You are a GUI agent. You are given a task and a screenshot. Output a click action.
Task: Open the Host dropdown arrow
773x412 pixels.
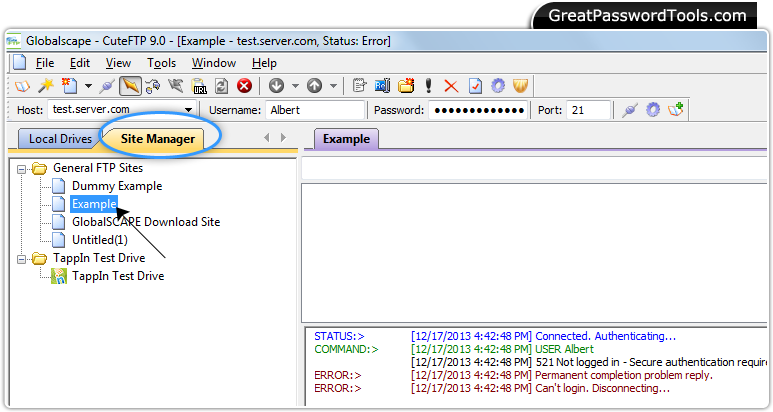pos(188,110)
